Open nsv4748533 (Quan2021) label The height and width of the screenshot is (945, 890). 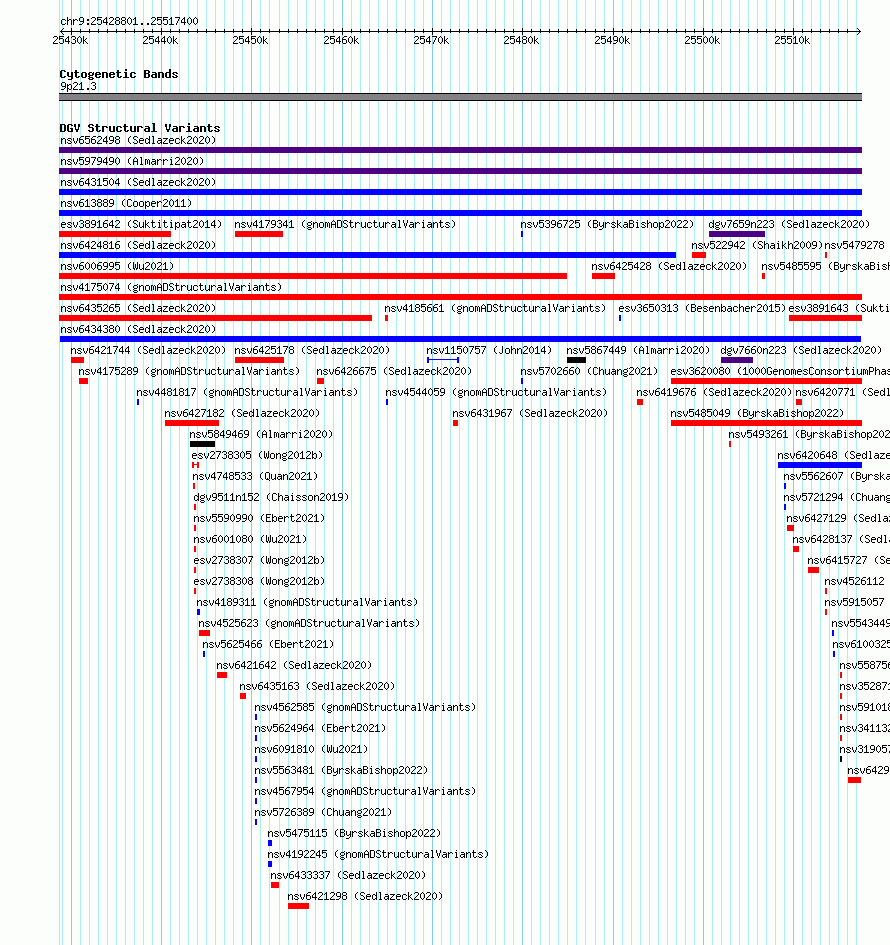pos(255,476)
